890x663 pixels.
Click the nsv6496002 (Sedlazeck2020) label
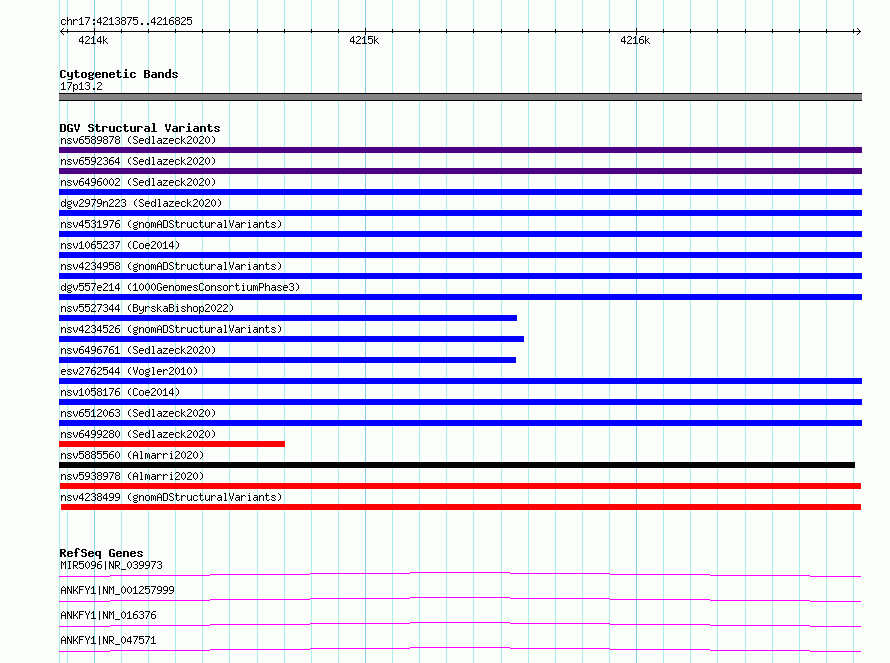coord(138,182)
